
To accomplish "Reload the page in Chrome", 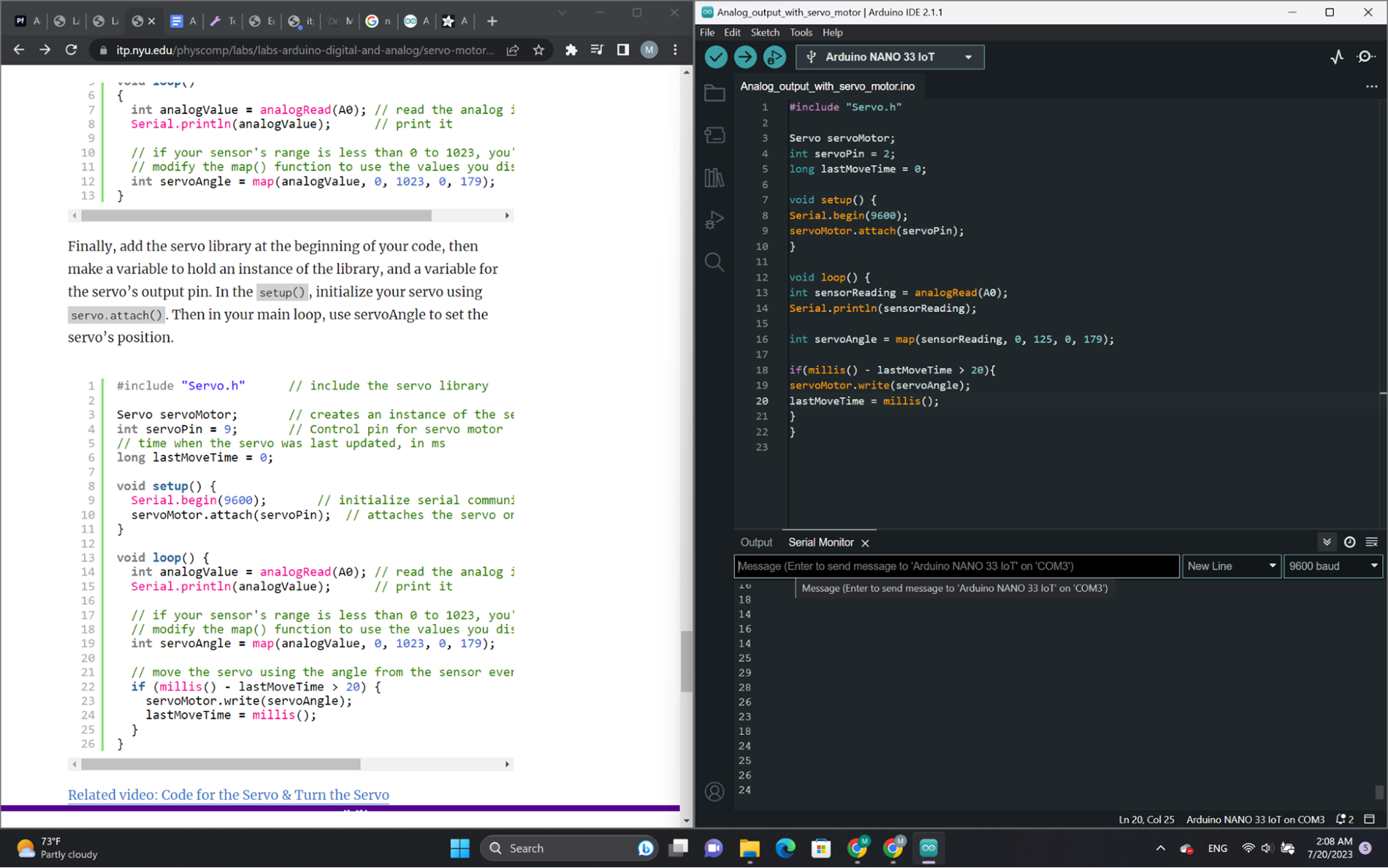I will coord(71,50).
